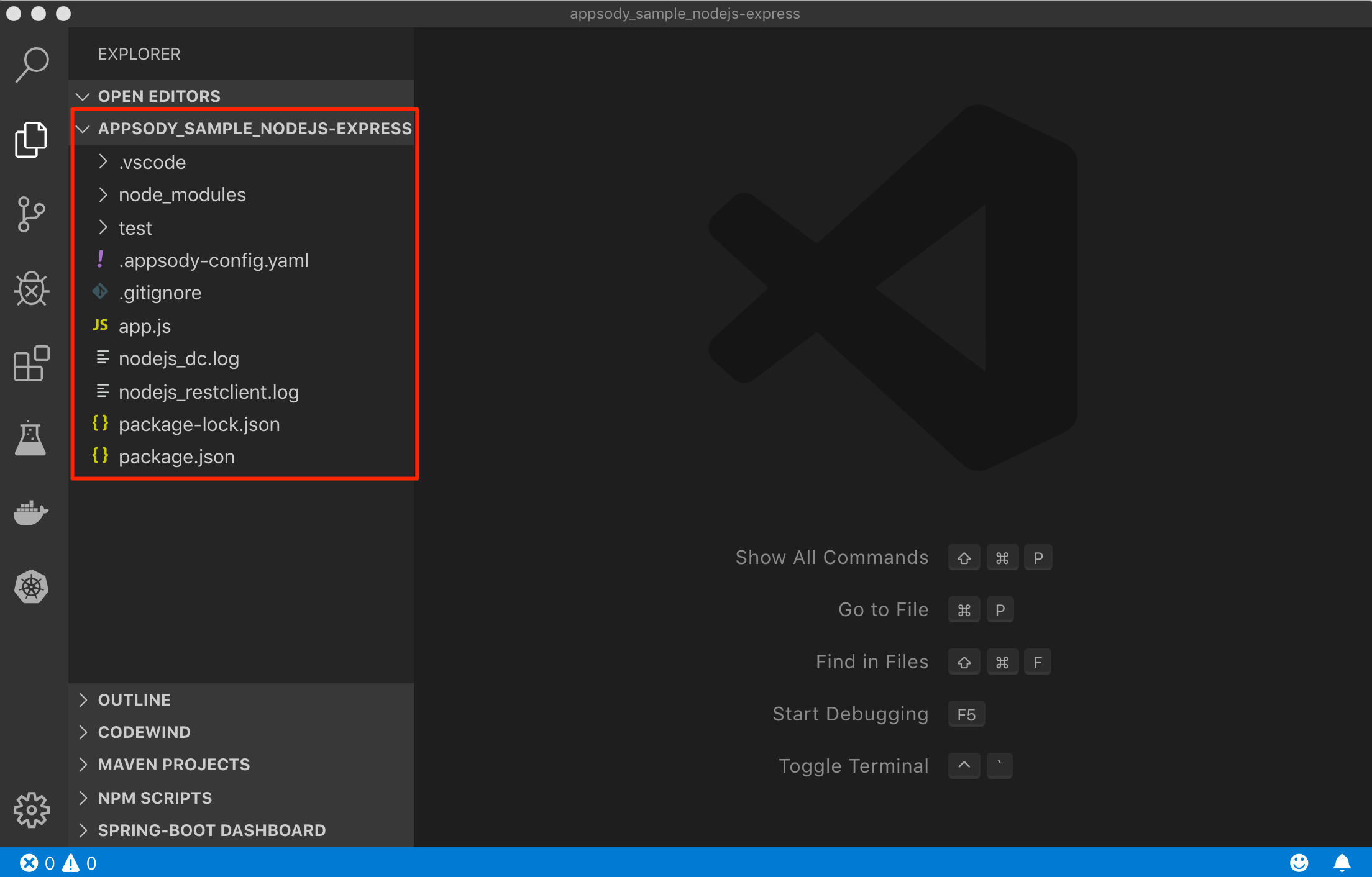Click the braces icon beside package-lock.json
The image size is (1372, 877).
click(101, 424)
